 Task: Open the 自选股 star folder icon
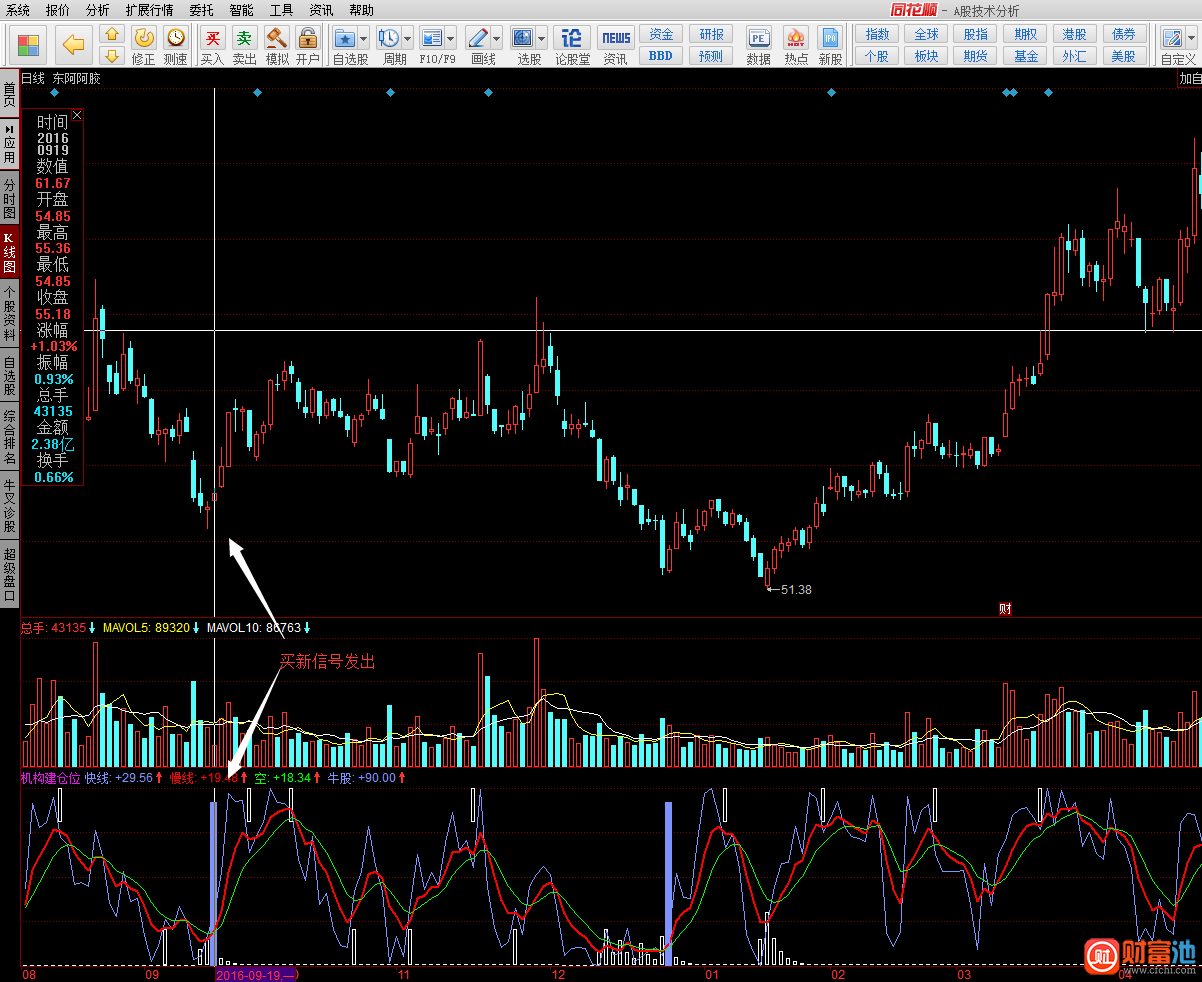point(345,38)
